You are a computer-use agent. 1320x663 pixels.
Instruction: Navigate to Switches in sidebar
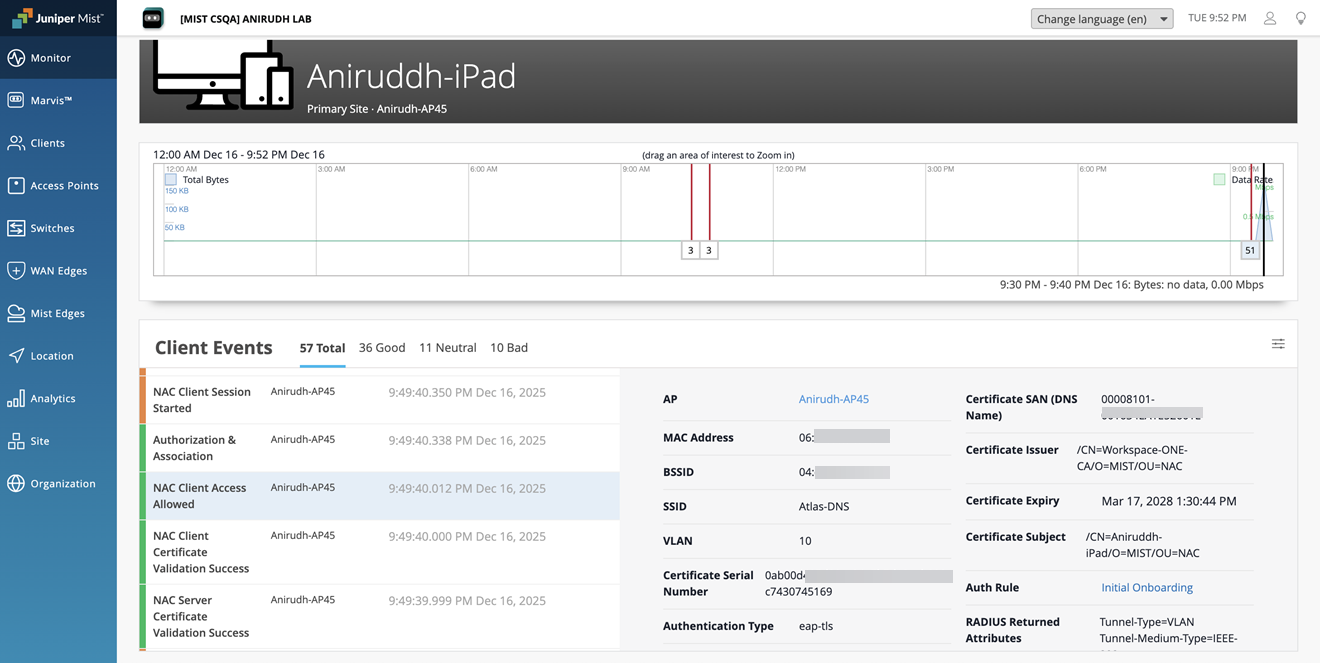(x=52, y=228)
